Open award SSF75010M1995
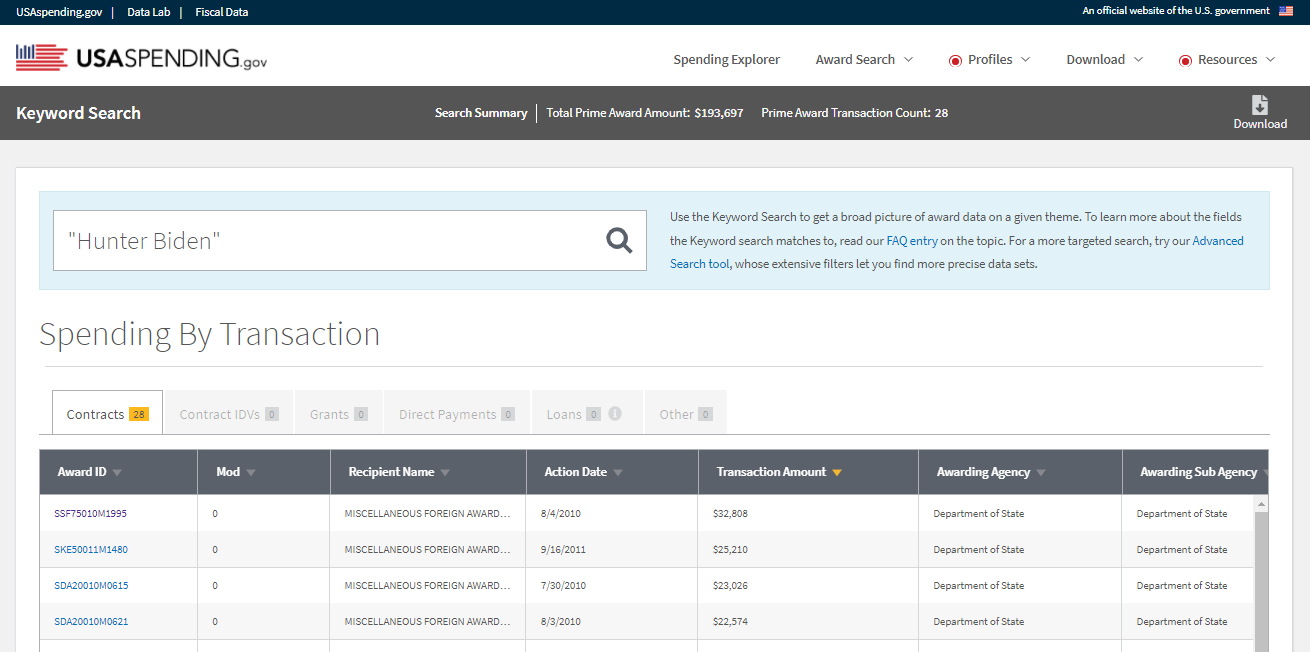 click(91, 514)
